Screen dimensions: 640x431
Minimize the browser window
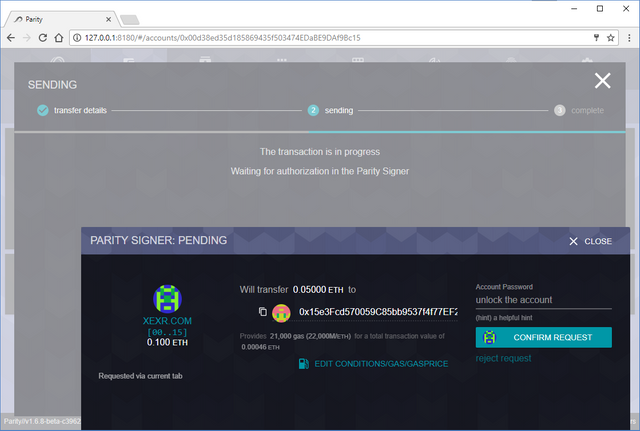[x=574, y=9]
